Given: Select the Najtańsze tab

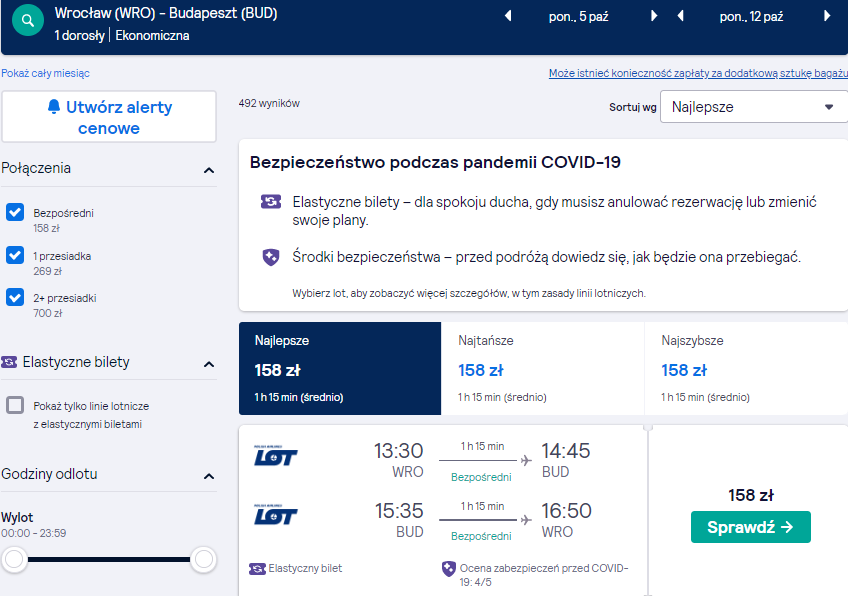Looking at the screenshot, I should (542, 369).
